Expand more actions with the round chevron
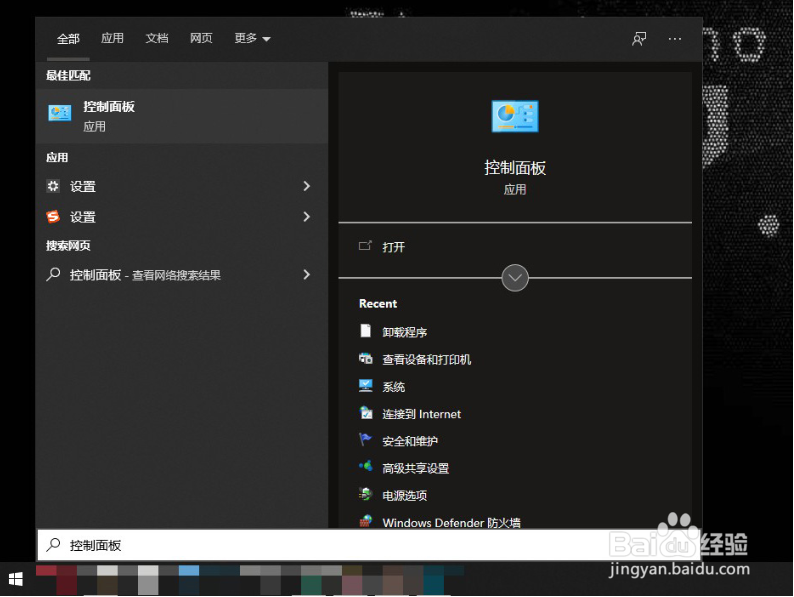 (514, 278)
